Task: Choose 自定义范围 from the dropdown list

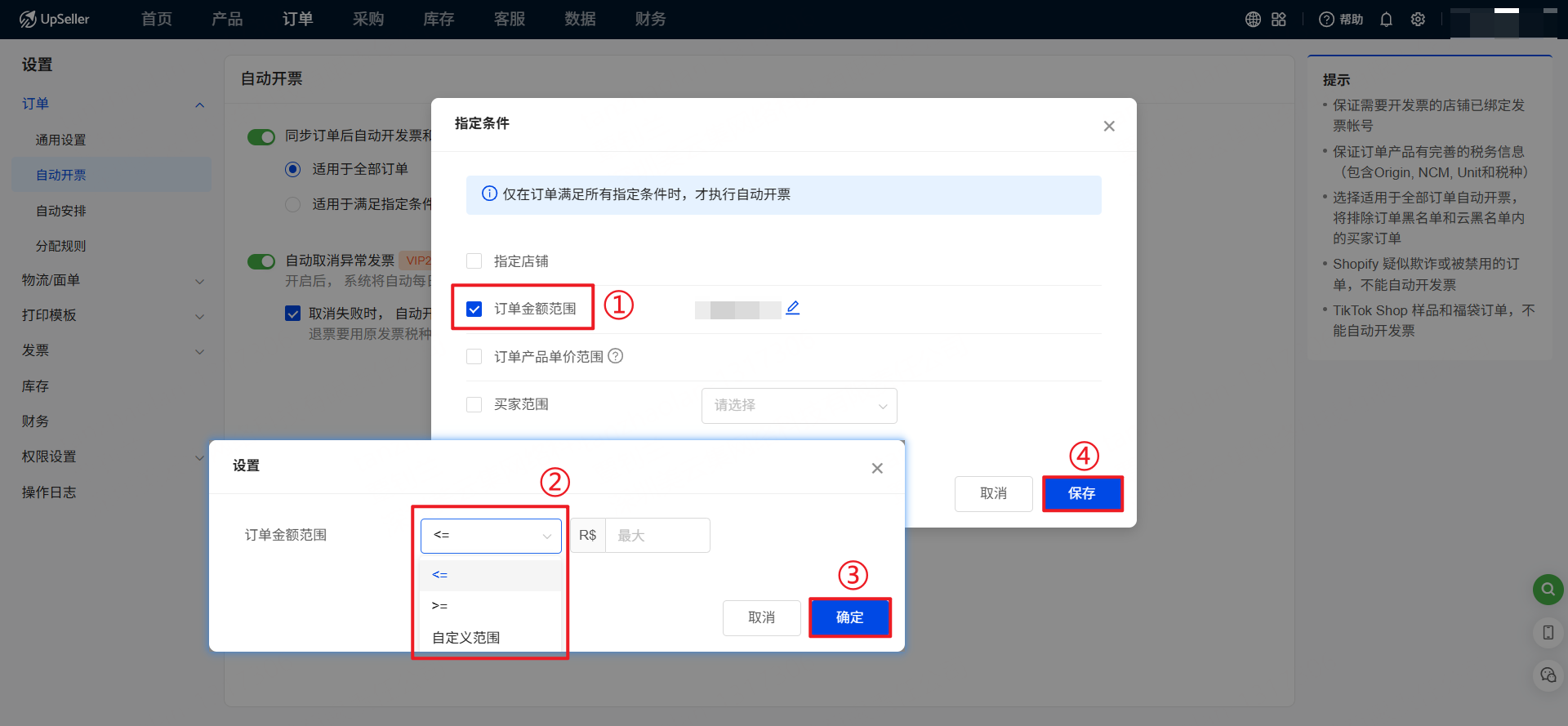Action: (466, 638)
